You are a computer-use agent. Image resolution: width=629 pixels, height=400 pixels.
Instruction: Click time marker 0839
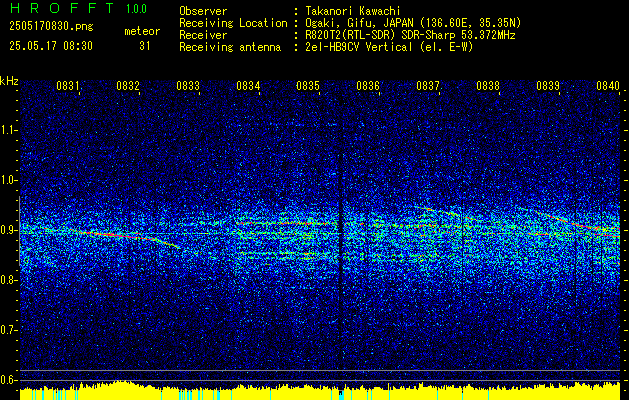click(x=548, y=85)
